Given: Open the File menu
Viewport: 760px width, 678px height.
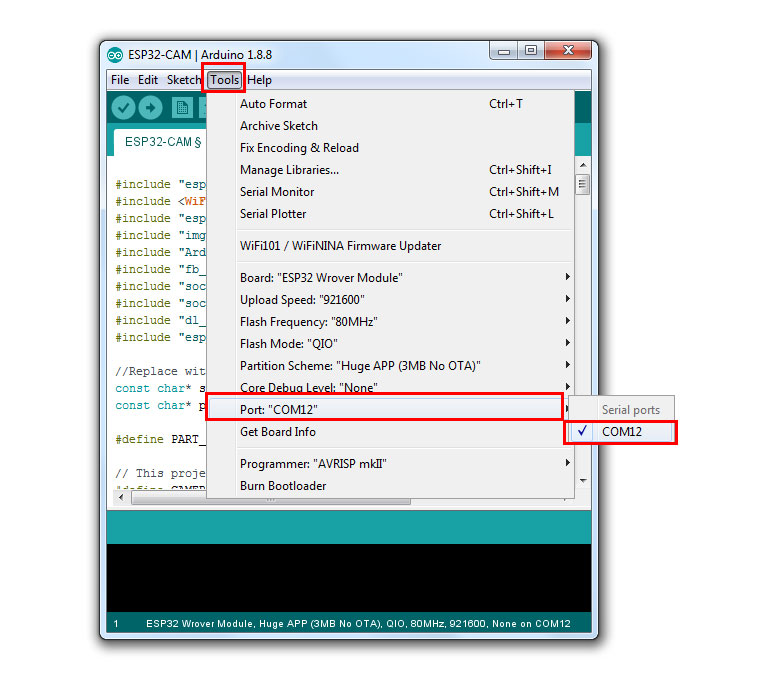Looking at the screenshot, I should (x=120, y=80).
